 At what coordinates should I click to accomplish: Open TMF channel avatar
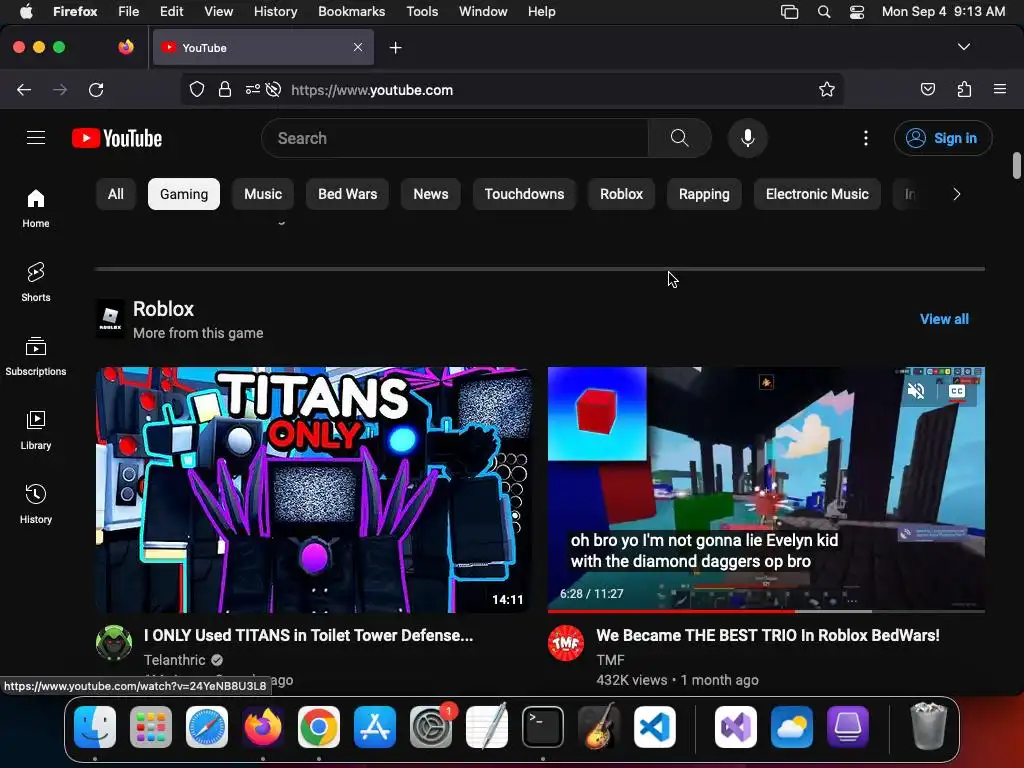(x=566, y=643)
